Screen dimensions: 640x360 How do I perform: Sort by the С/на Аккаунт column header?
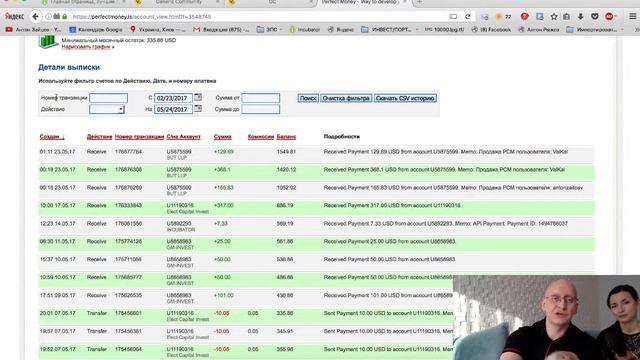click(x=183, y=137)
